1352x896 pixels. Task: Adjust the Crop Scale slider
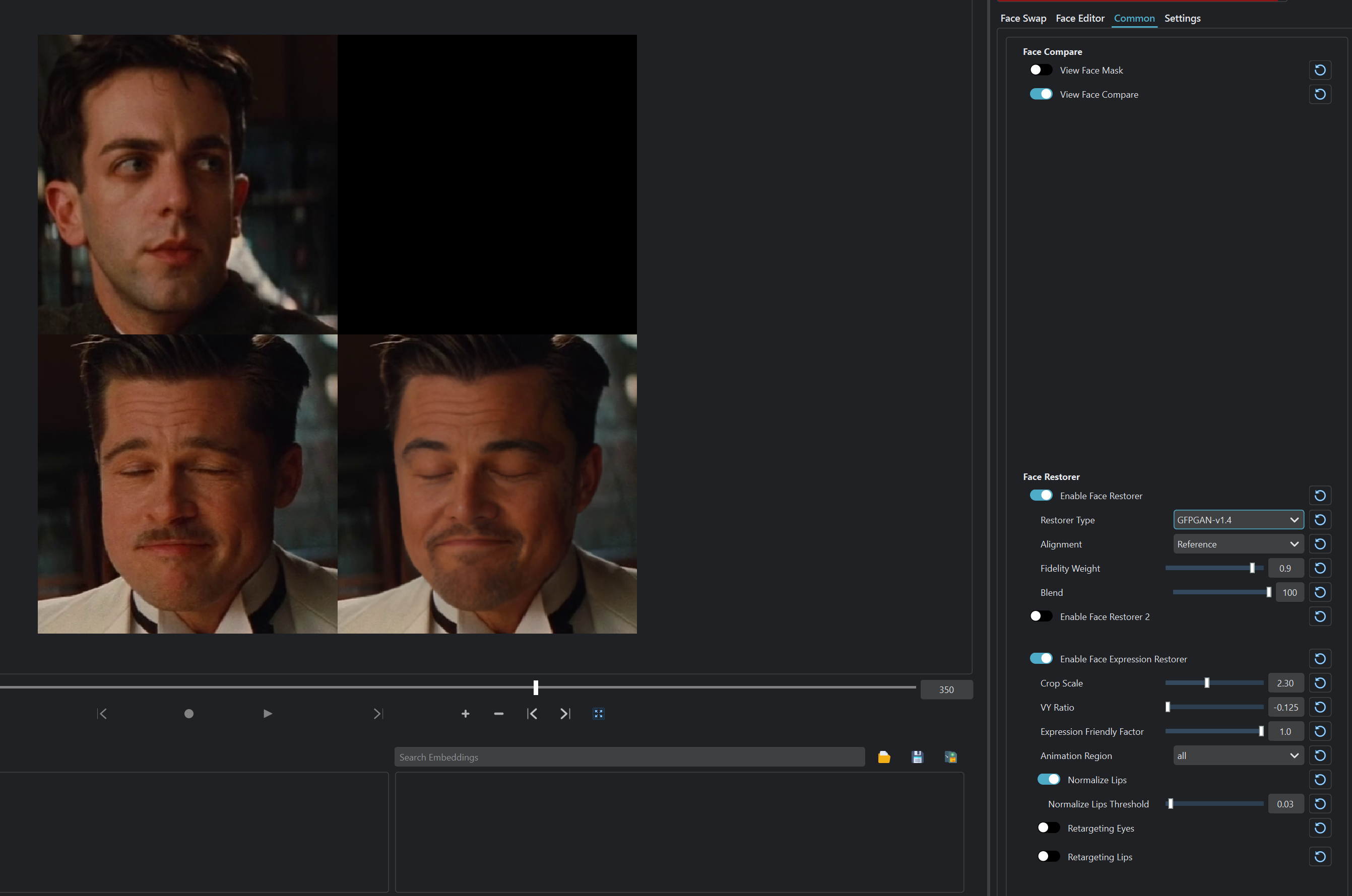click(x=1207, y=683)
